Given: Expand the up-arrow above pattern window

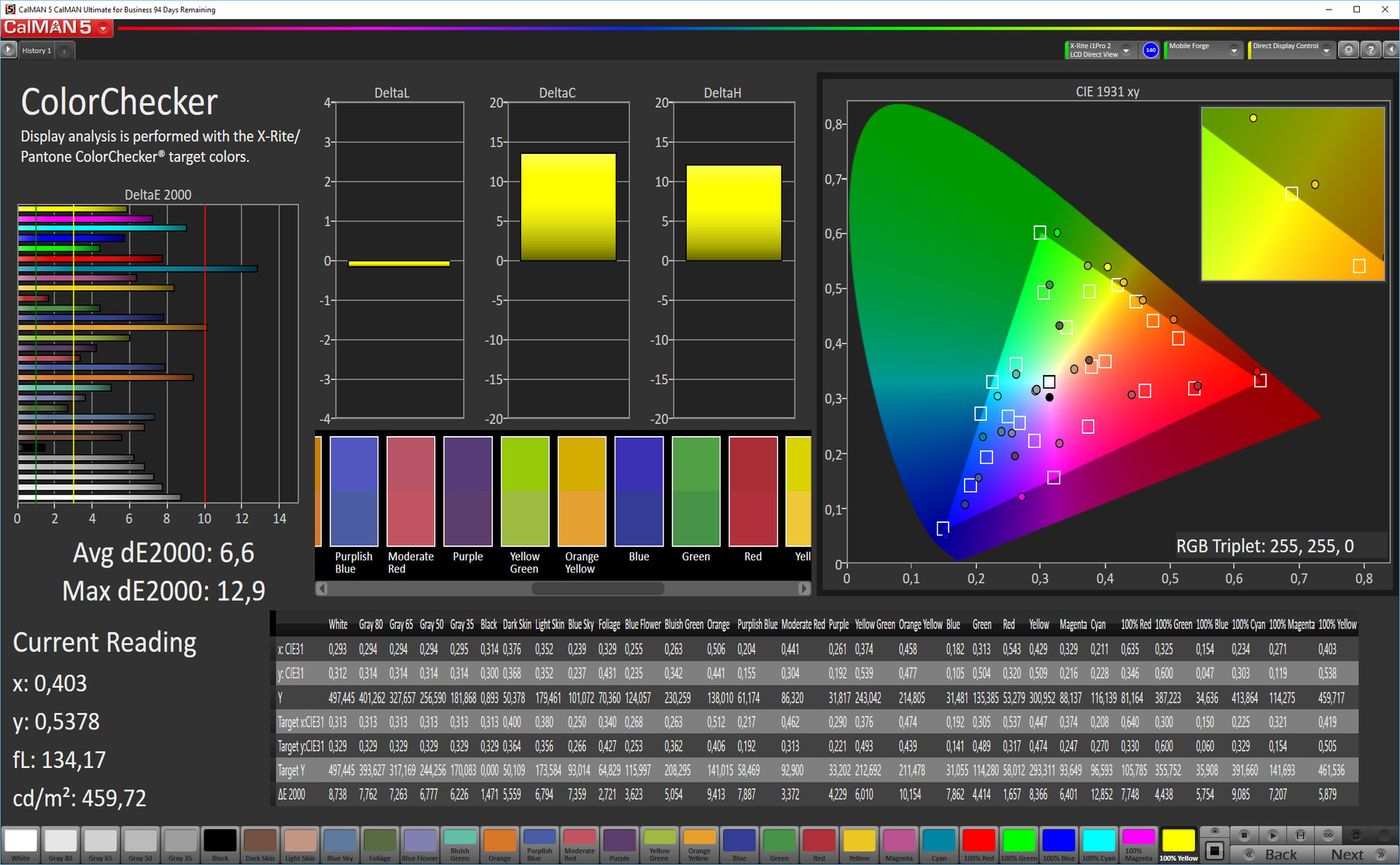Looking at the screenshot, I should tap(1214, 831).
